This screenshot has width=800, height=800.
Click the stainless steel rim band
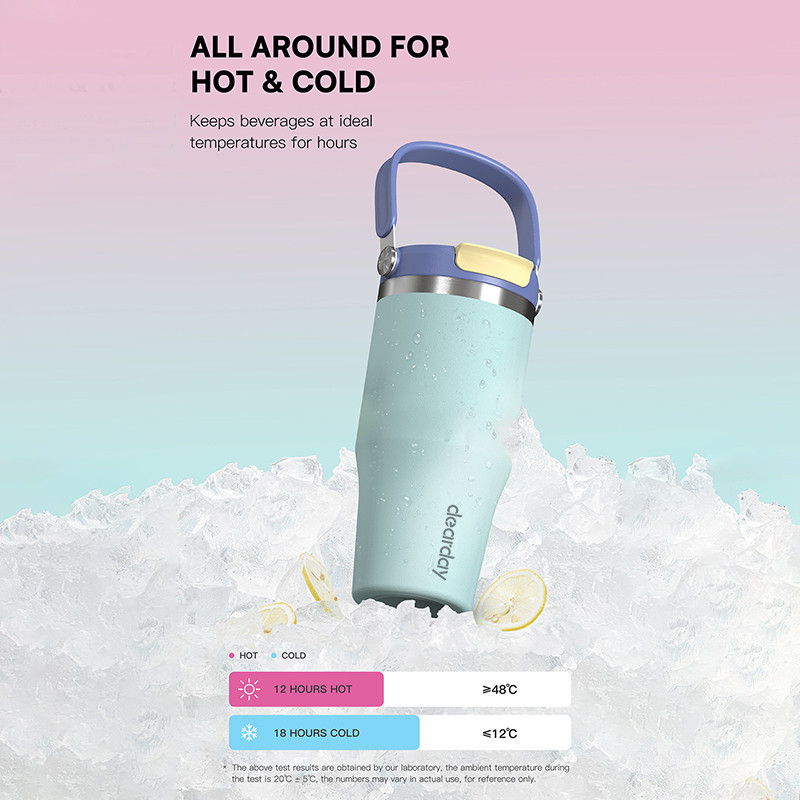click(457, 295)
